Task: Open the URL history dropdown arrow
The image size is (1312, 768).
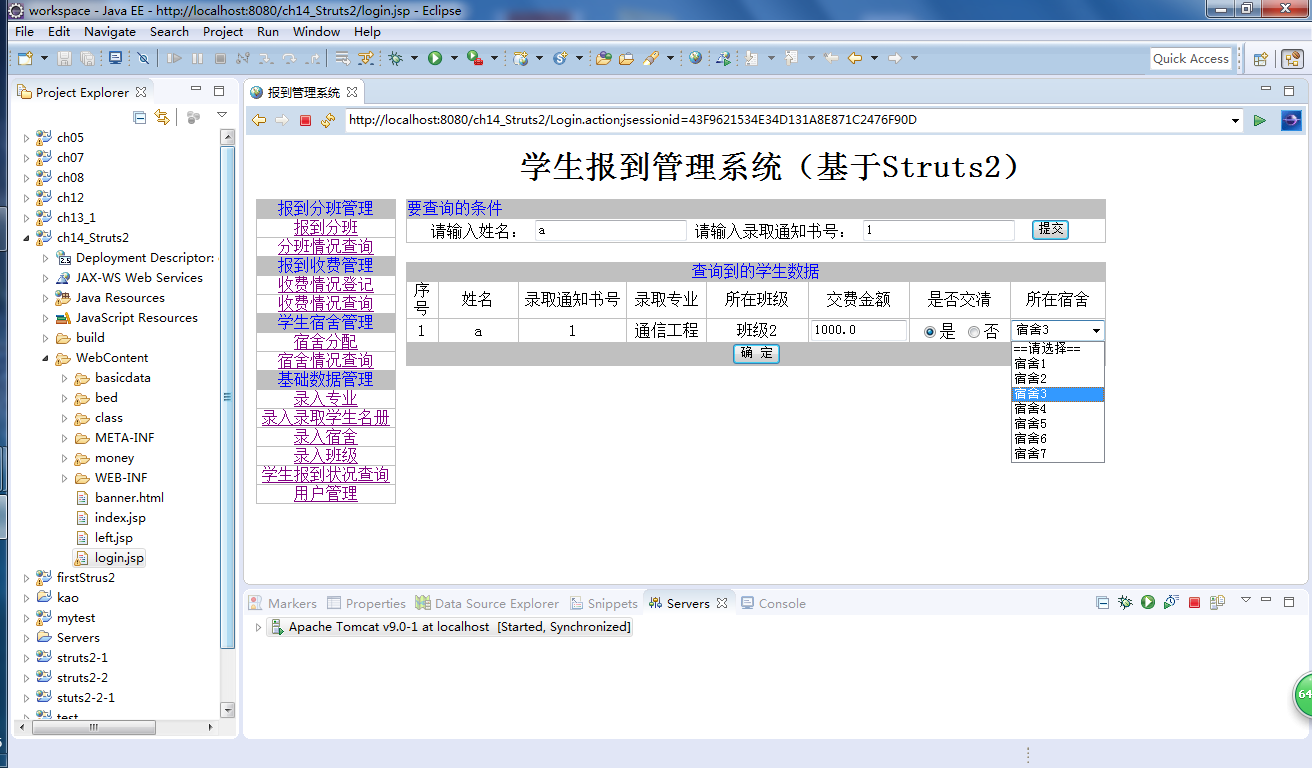Action: click(x=1236, y=120)
